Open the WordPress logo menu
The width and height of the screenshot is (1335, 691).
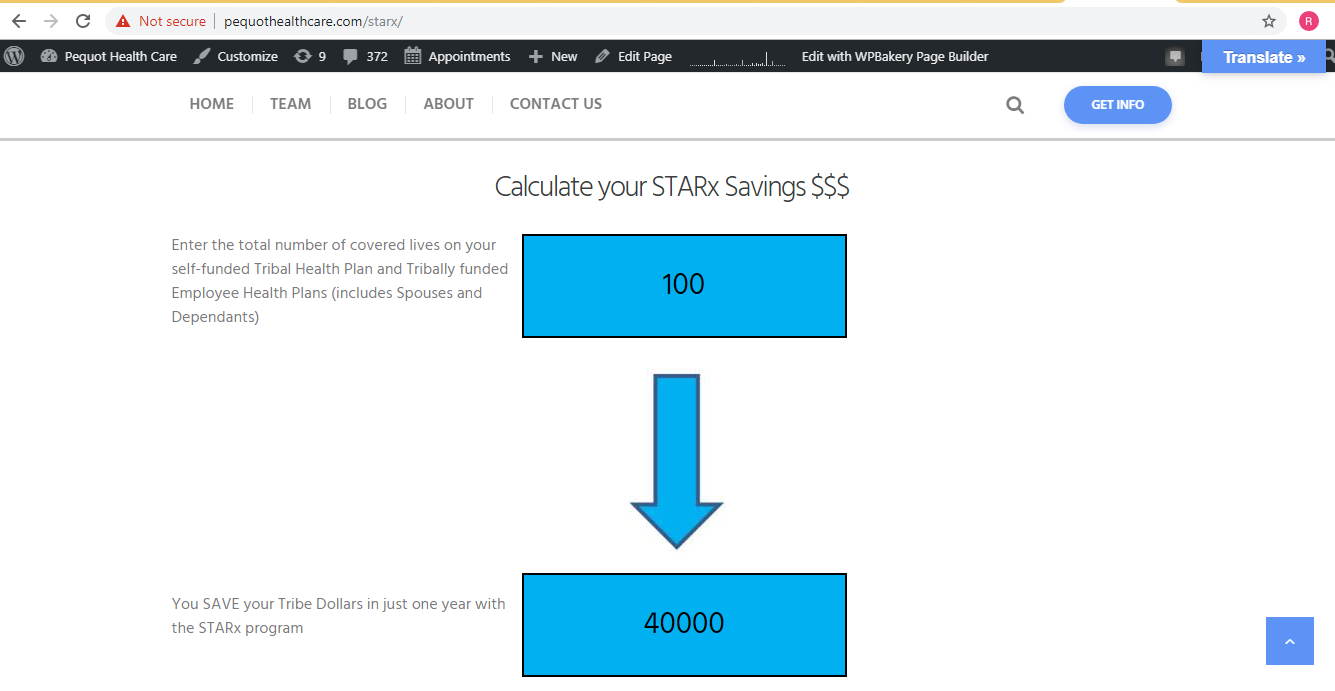(14, 56)
